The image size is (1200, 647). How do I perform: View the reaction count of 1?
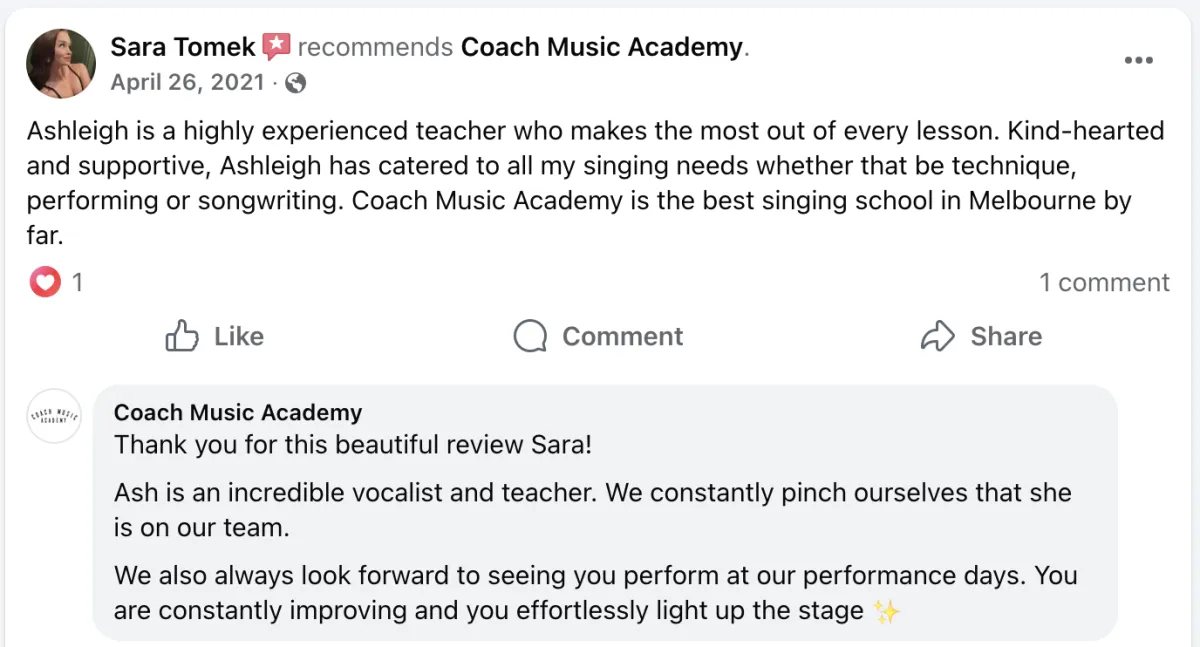tap(77, 283)
